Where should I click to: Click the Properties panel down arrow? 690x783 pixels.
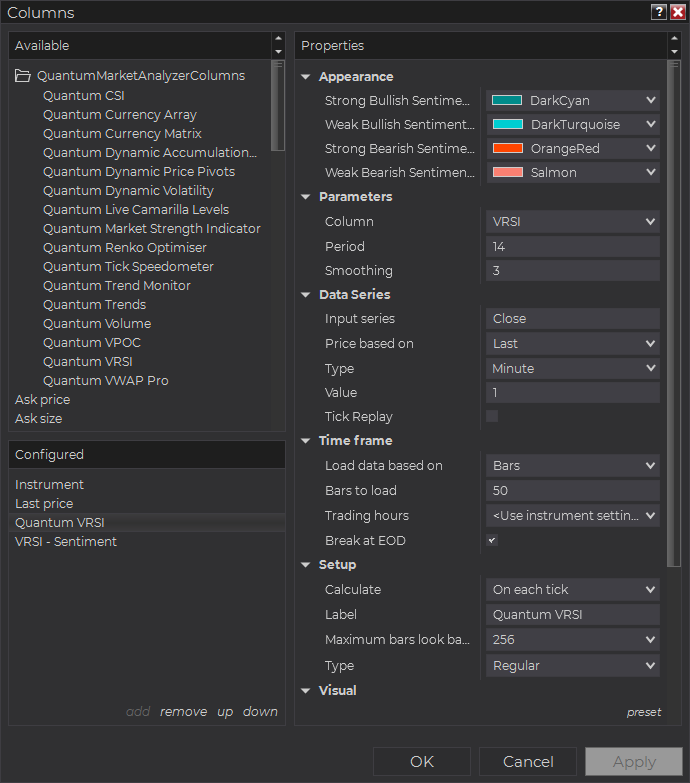[675, 51]
